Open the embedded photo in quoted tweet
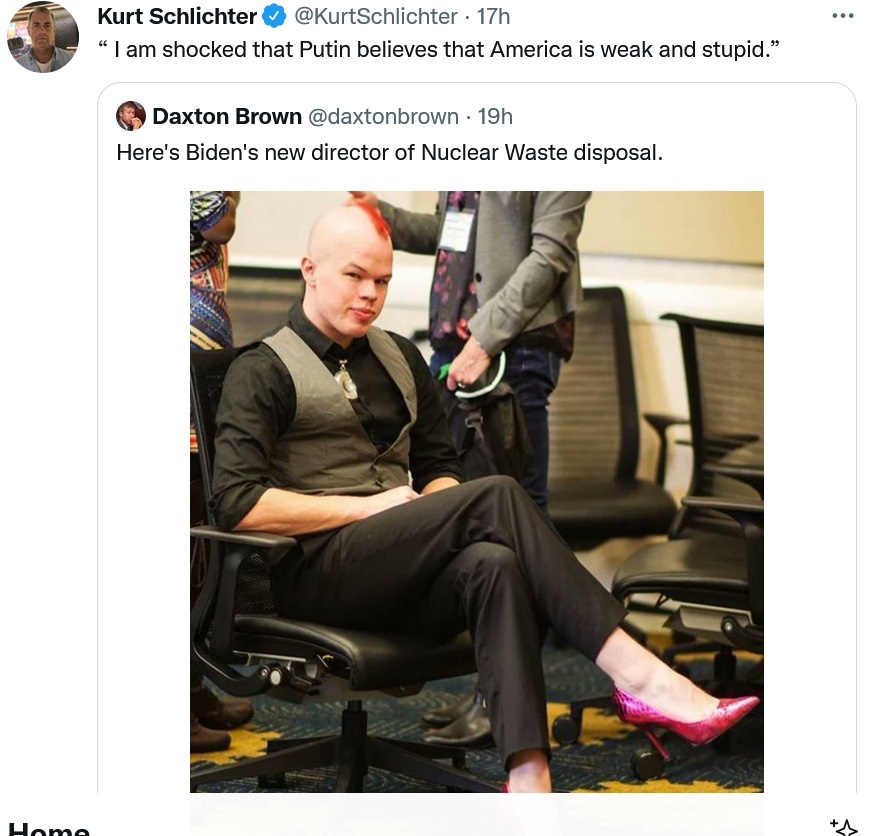Viewport: 870px width, 836px height. click(477, 492)
